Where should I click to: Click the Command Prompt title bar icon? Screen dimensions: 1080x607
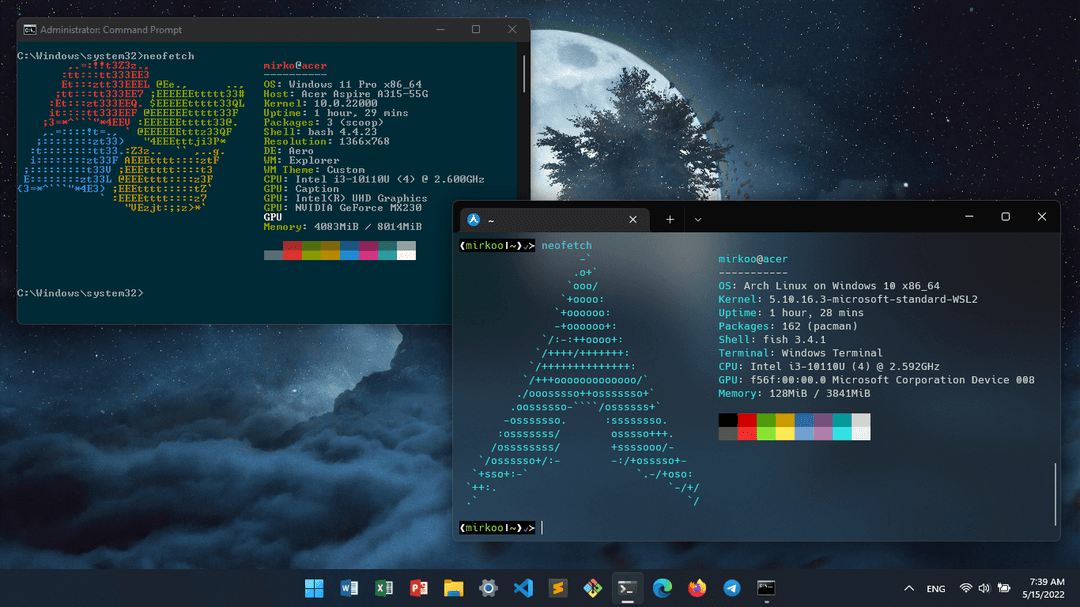point(30,30)
